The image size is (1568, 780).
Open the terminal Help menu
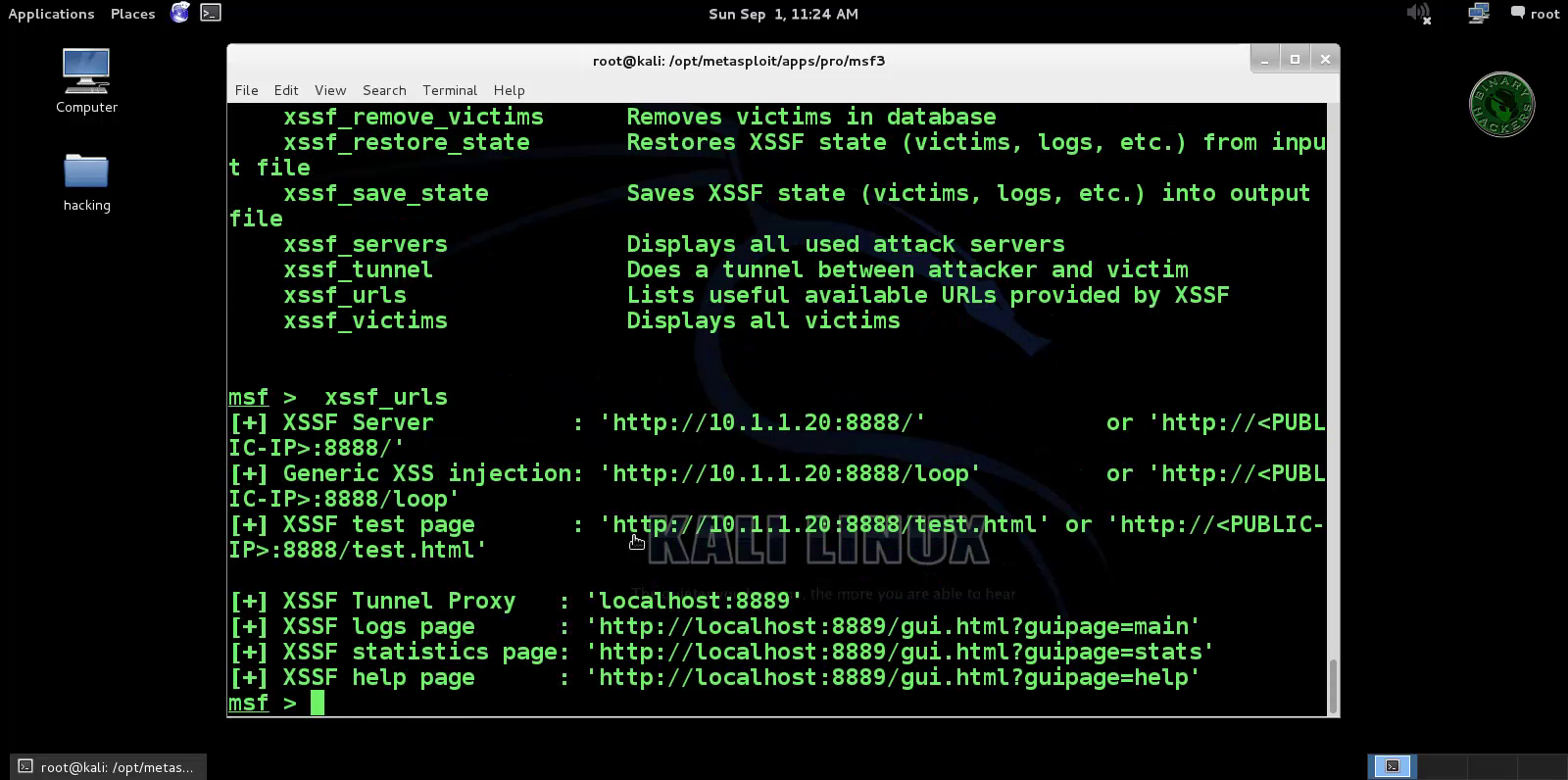coord(509,90)
